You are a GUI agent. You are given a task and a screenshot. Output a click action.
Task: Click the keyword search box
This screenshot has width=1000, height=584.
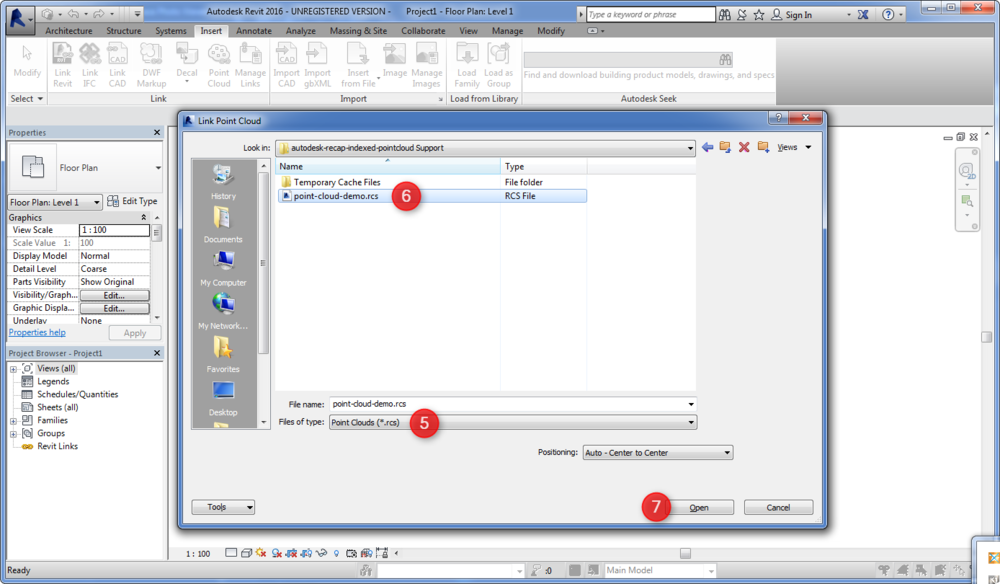tap(651, 14)
